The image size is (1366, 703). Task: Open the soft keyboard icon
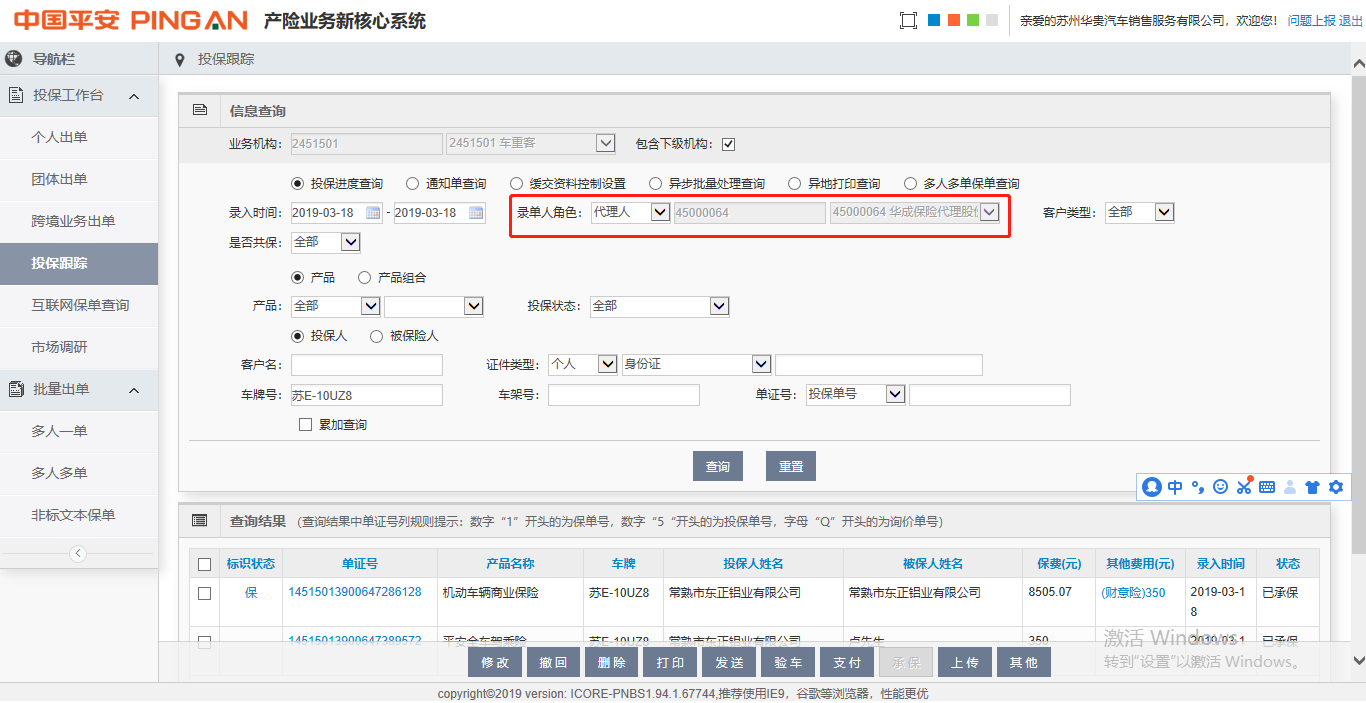[x=1266, y=487]
